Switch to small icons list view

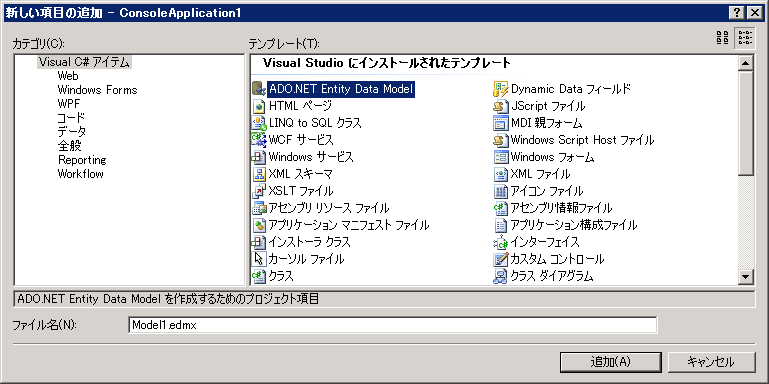tap(744, 37)
